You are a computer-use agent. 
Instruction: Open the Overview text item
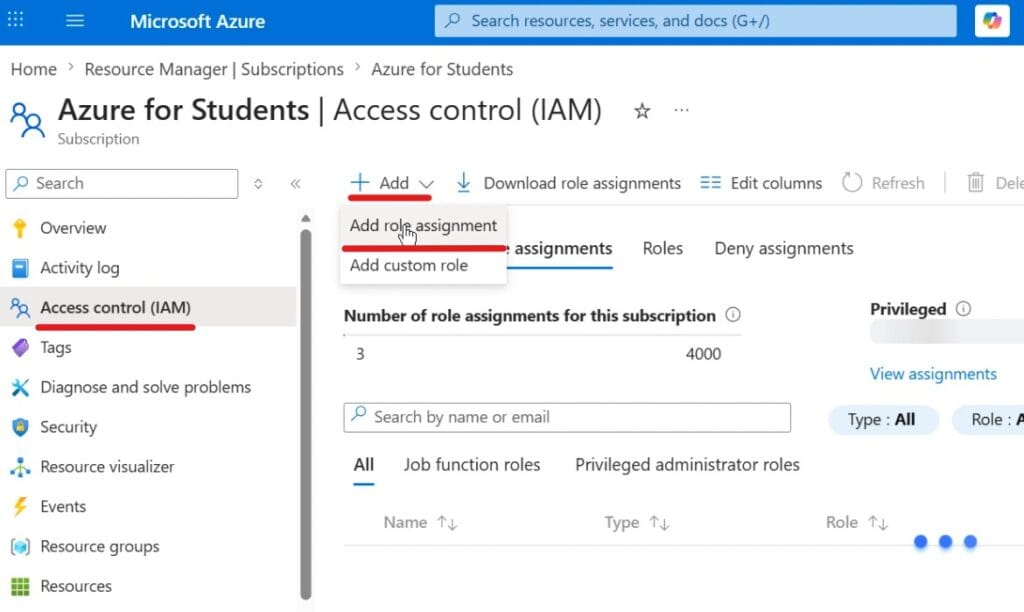73,228
